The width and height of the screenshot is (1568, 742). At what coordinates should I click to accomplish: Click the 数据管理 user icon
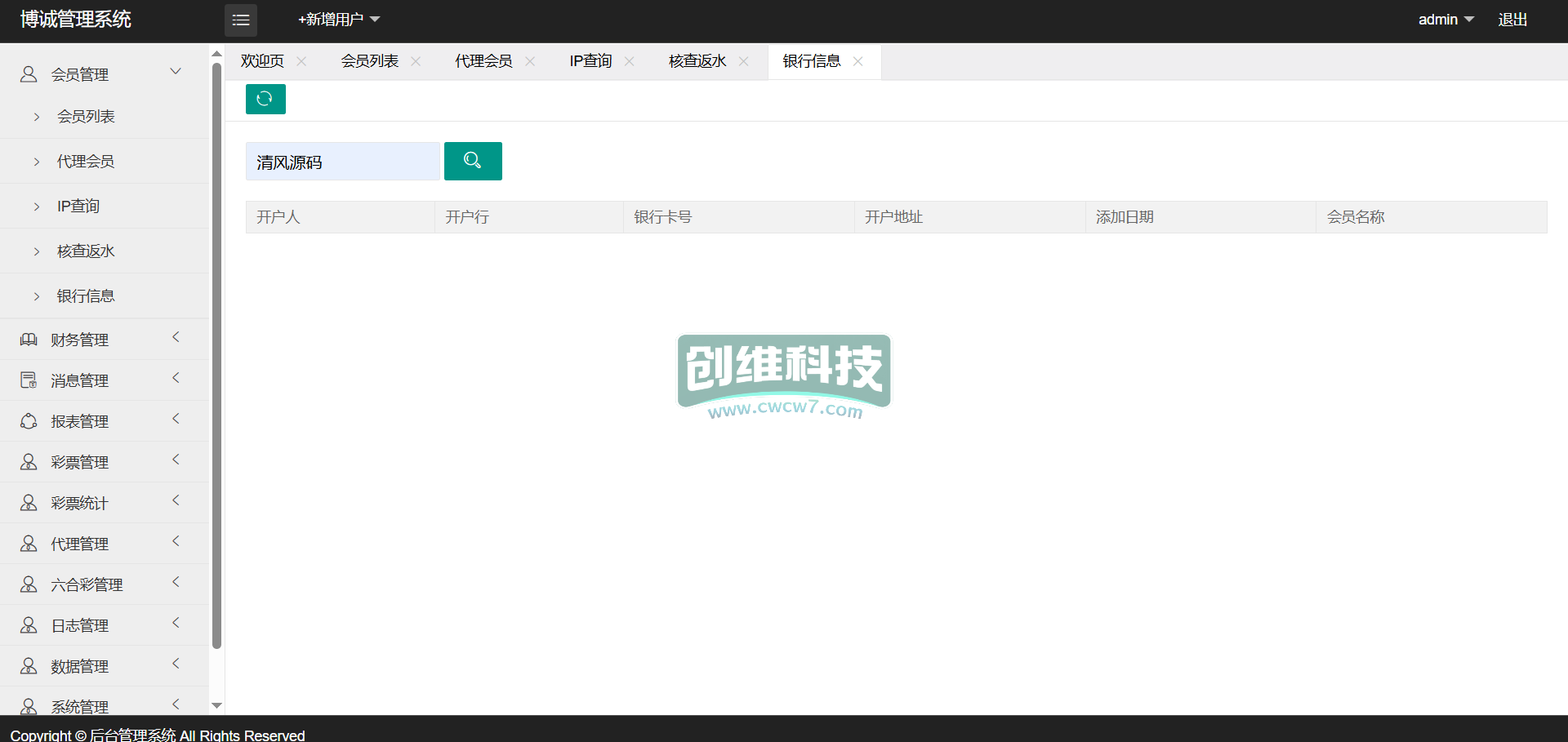click(x=29, y=666)
